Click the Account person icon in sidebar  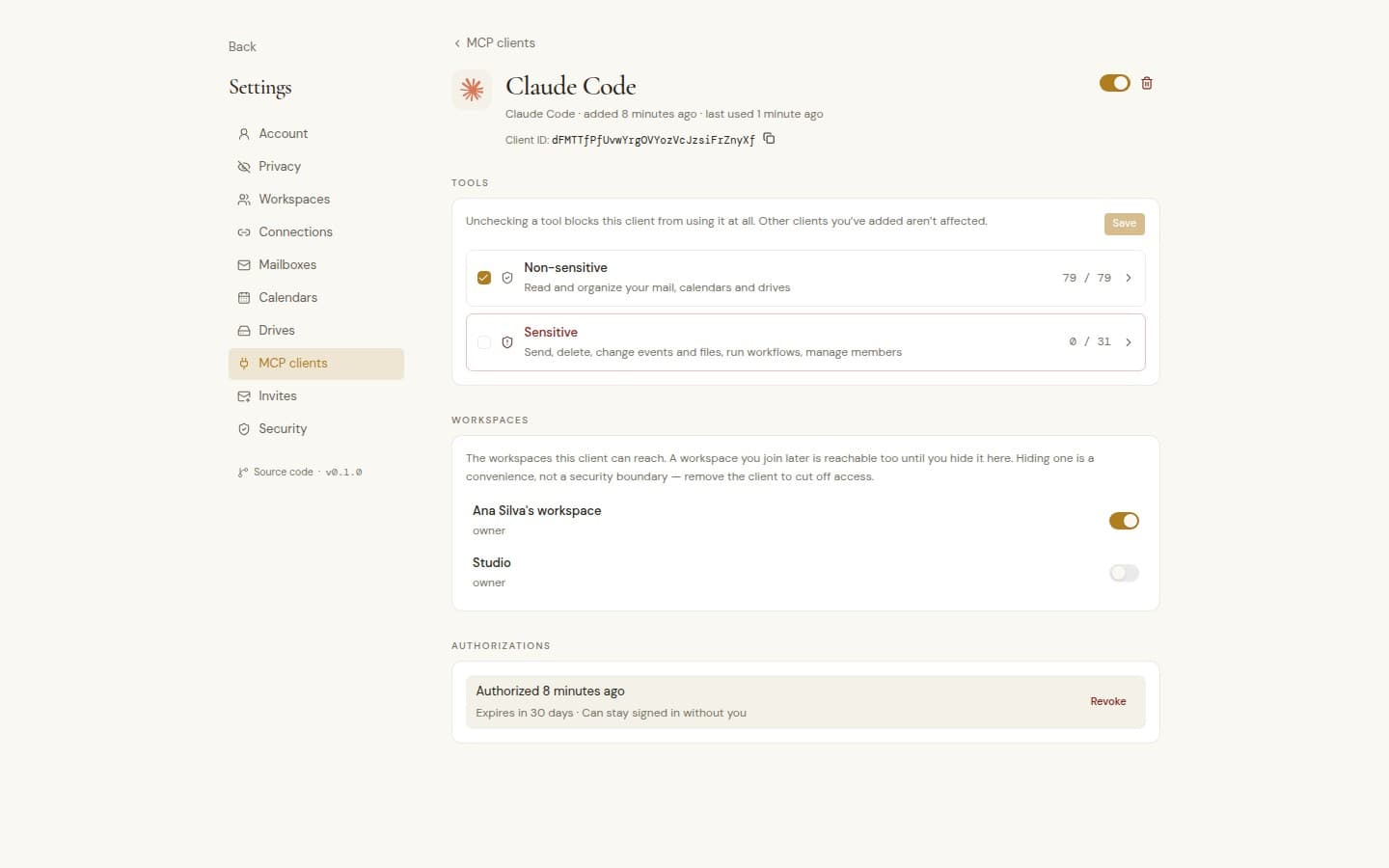244,134
